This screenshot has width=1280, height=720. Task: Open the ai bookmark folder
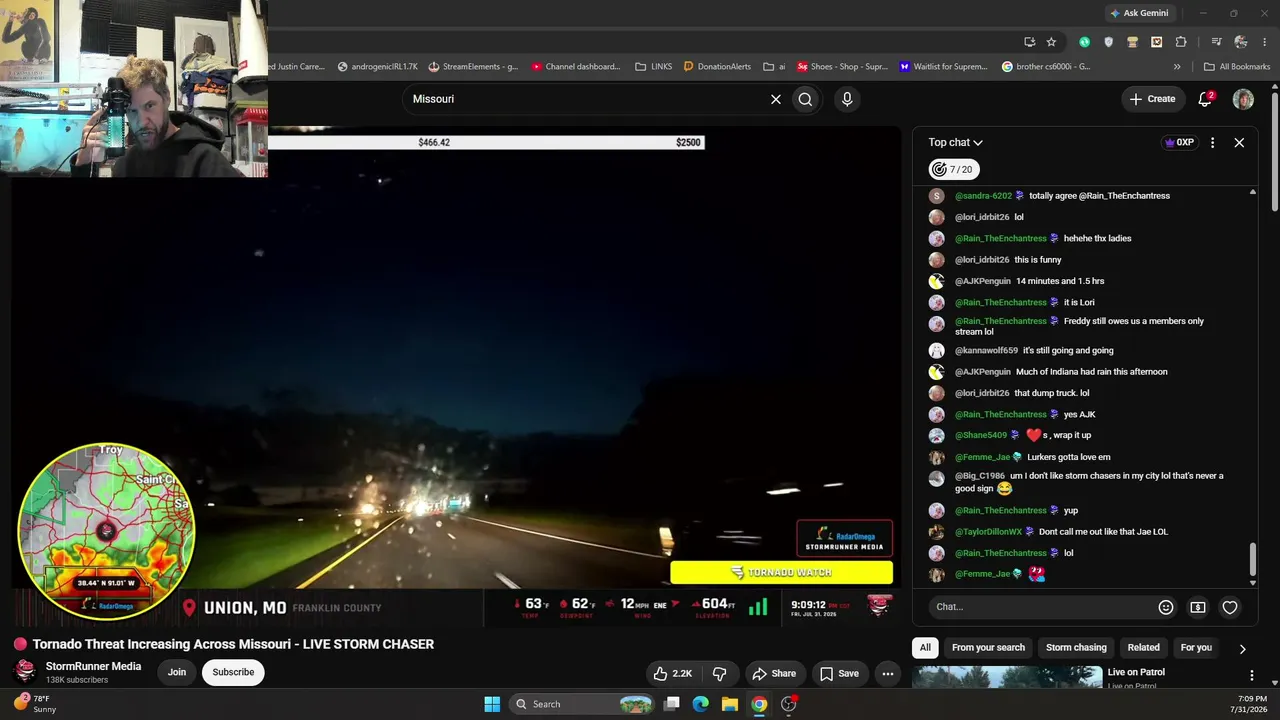(775, 67)
